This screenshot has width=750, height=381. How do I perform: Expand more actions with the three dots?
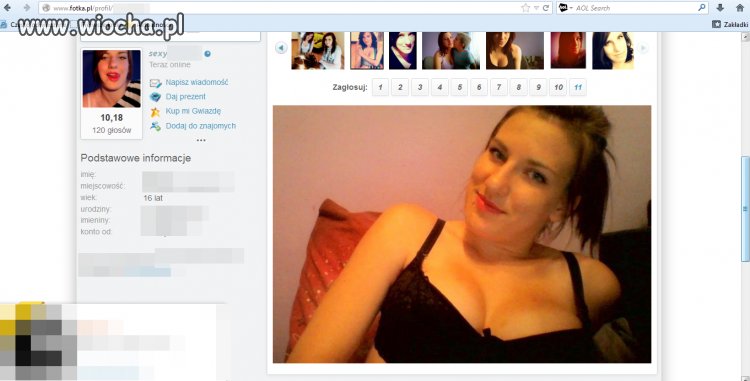pos(201,140)
